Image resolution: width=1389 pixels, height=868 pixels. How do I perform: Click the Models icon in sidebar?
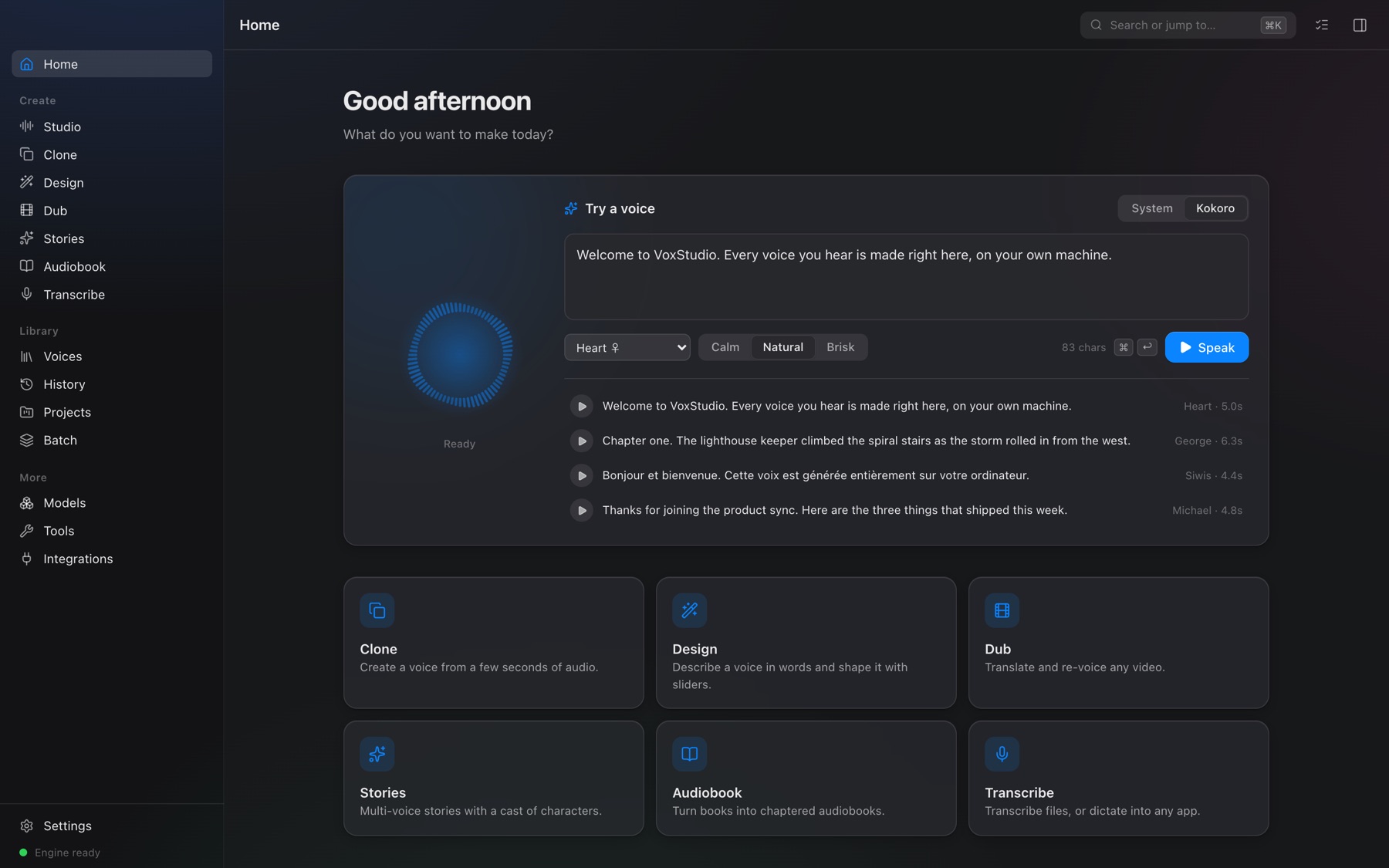[26, 503]
